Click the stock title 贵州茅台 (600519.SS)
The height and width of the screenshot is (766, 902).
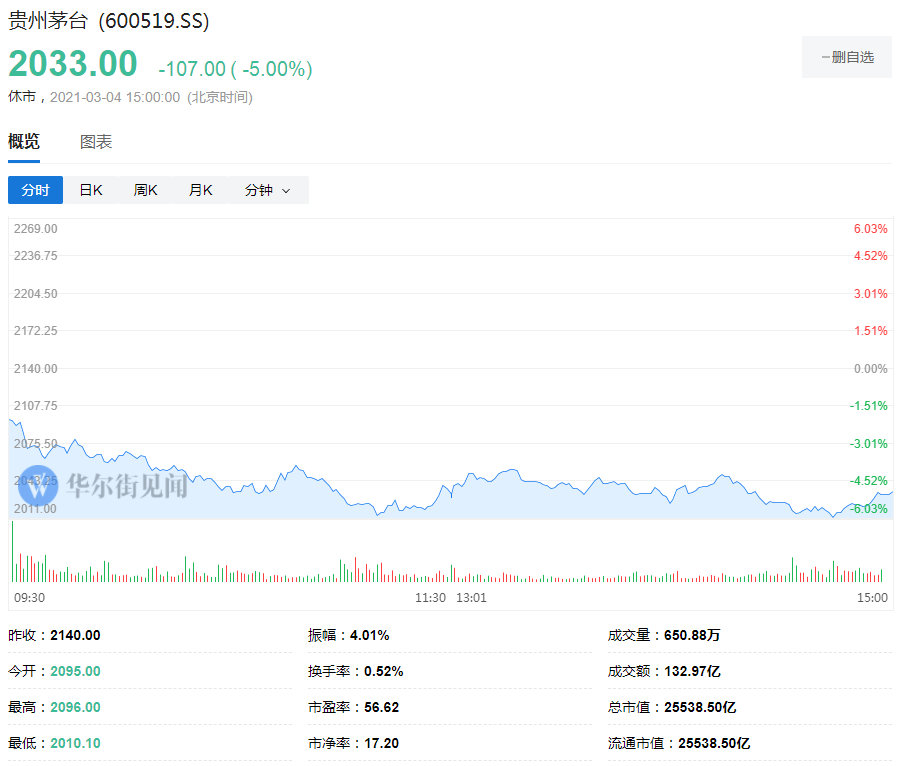coord(109,21)
